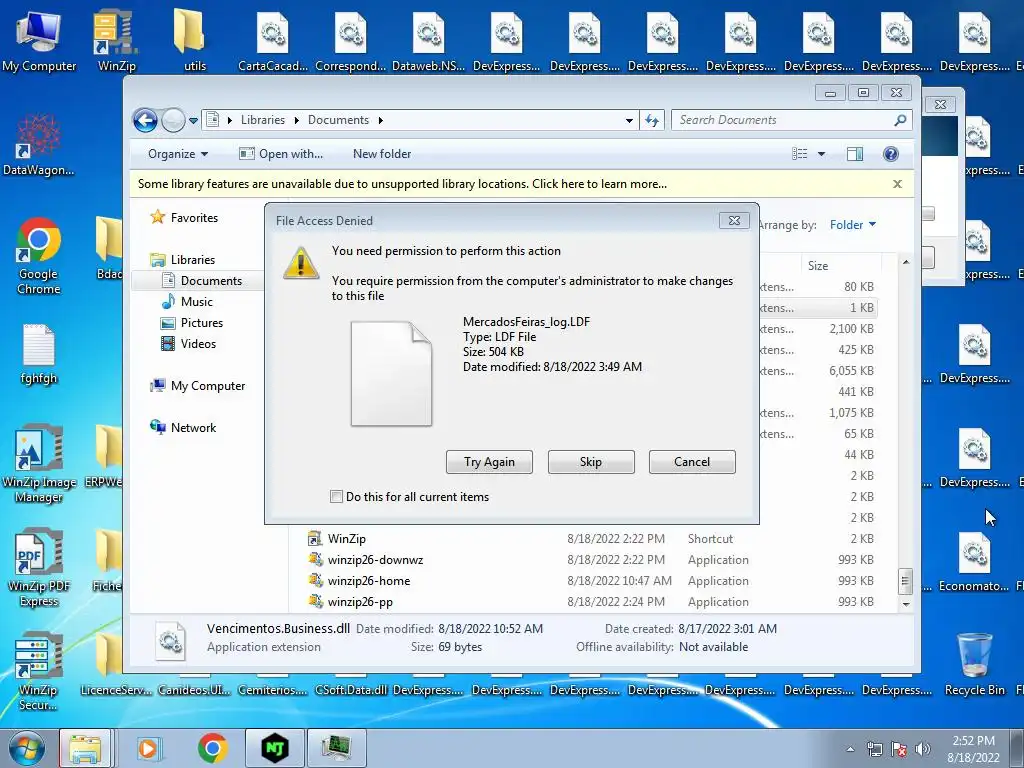
Task: Click Documents breadcrumb in address bar
Action: (338, 120)
